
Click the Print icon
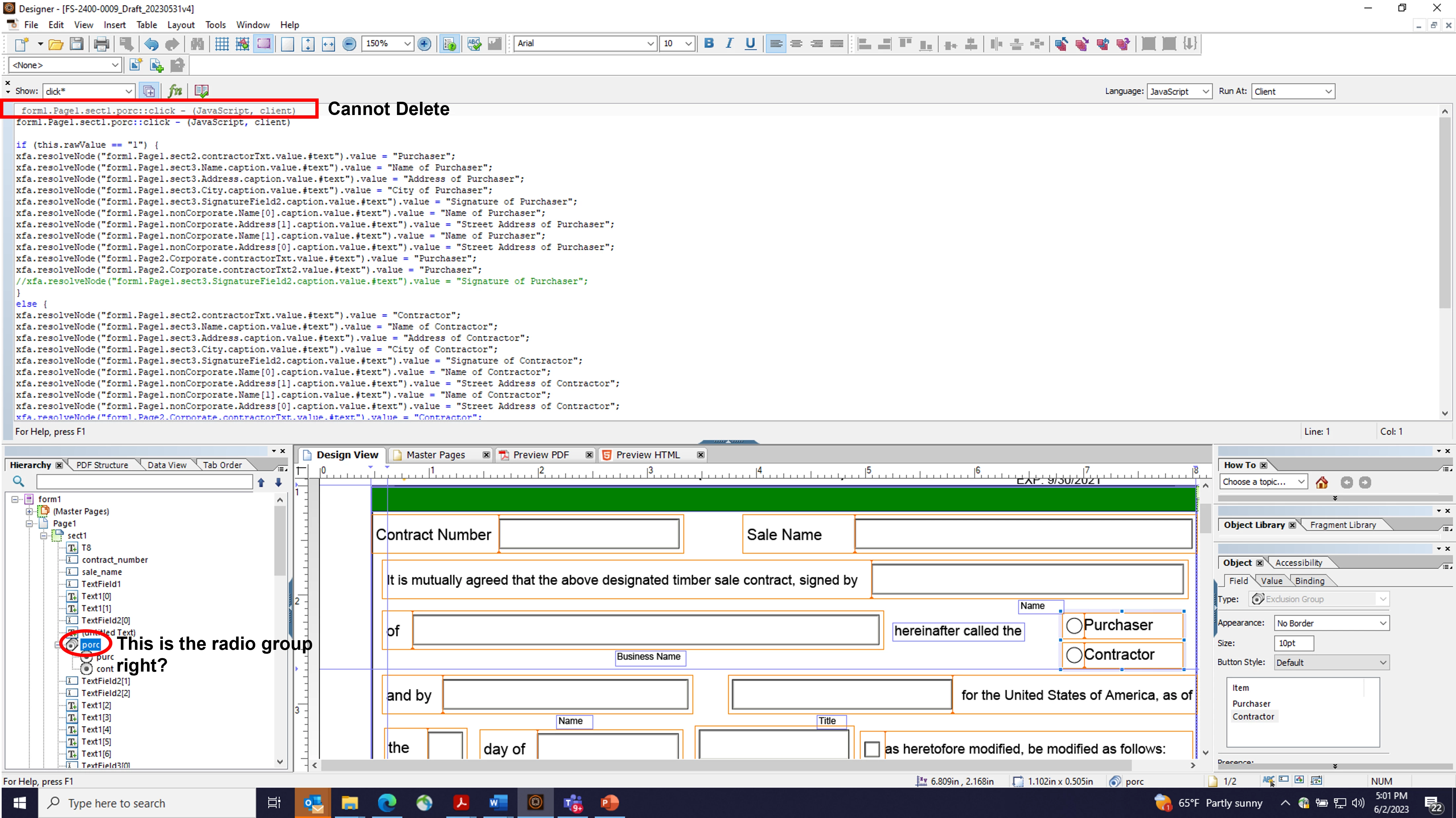click(101, 44)
